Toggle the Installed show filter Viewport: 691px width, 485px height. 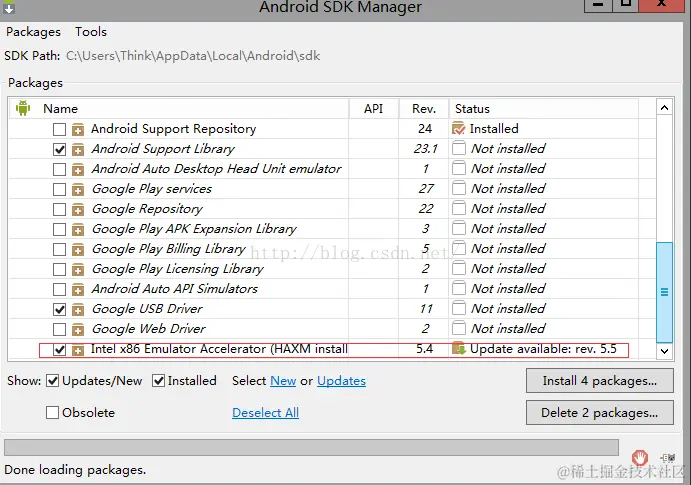click(158, 381)
